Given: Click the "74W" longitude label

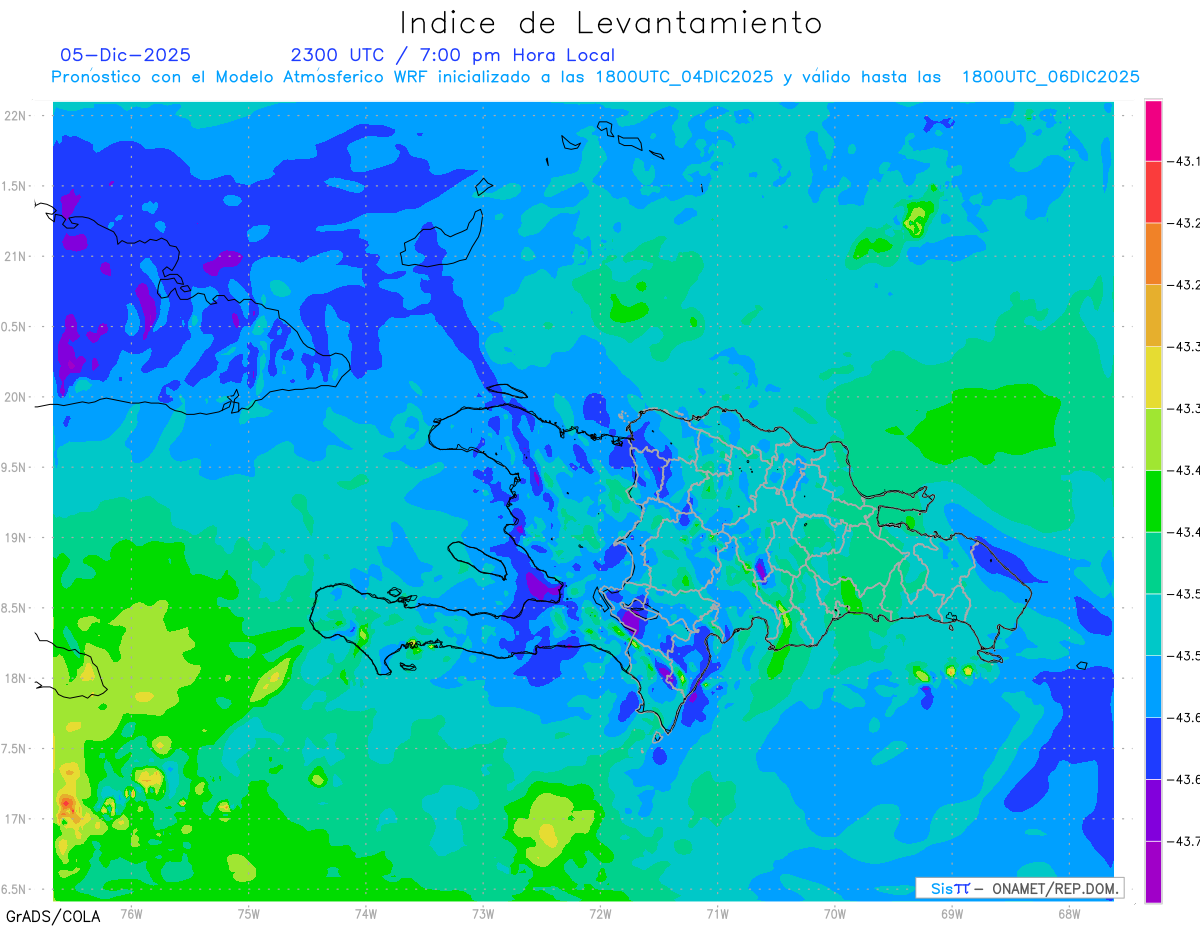Looking at the screenshot, I should tap(366, 914).
